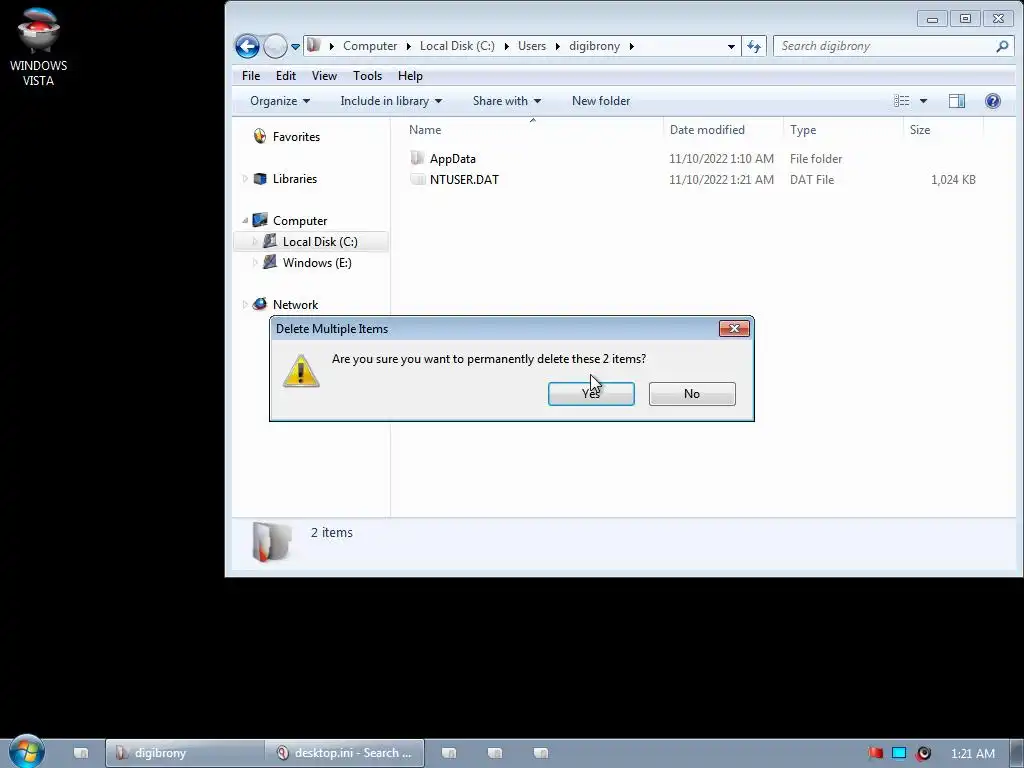Create a New folder
This screenshot has width=1024, height=768.
pos(601,101)
